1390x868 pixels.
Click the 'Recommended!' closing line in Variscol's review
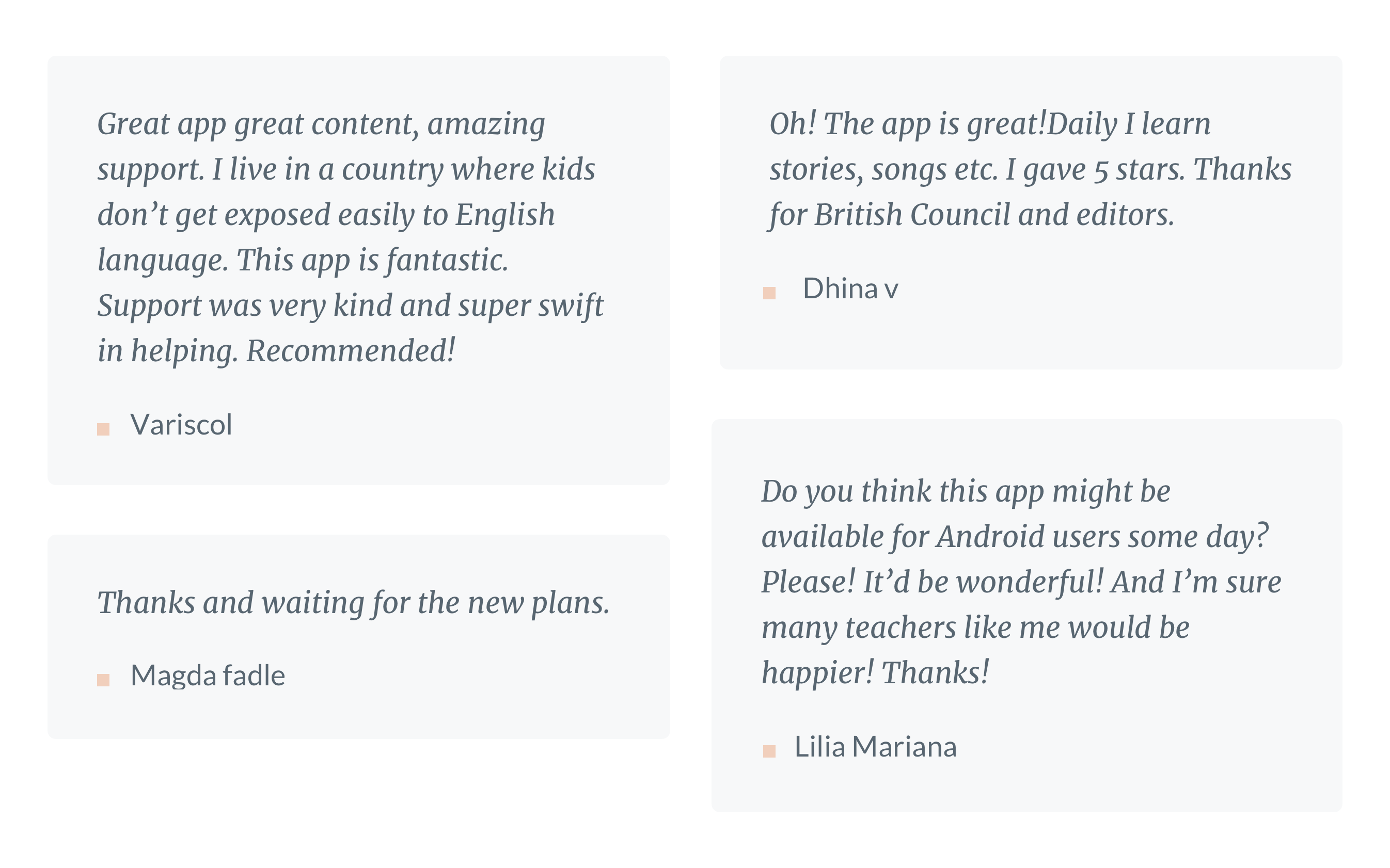pyautogui.click(x=351, y=351)
